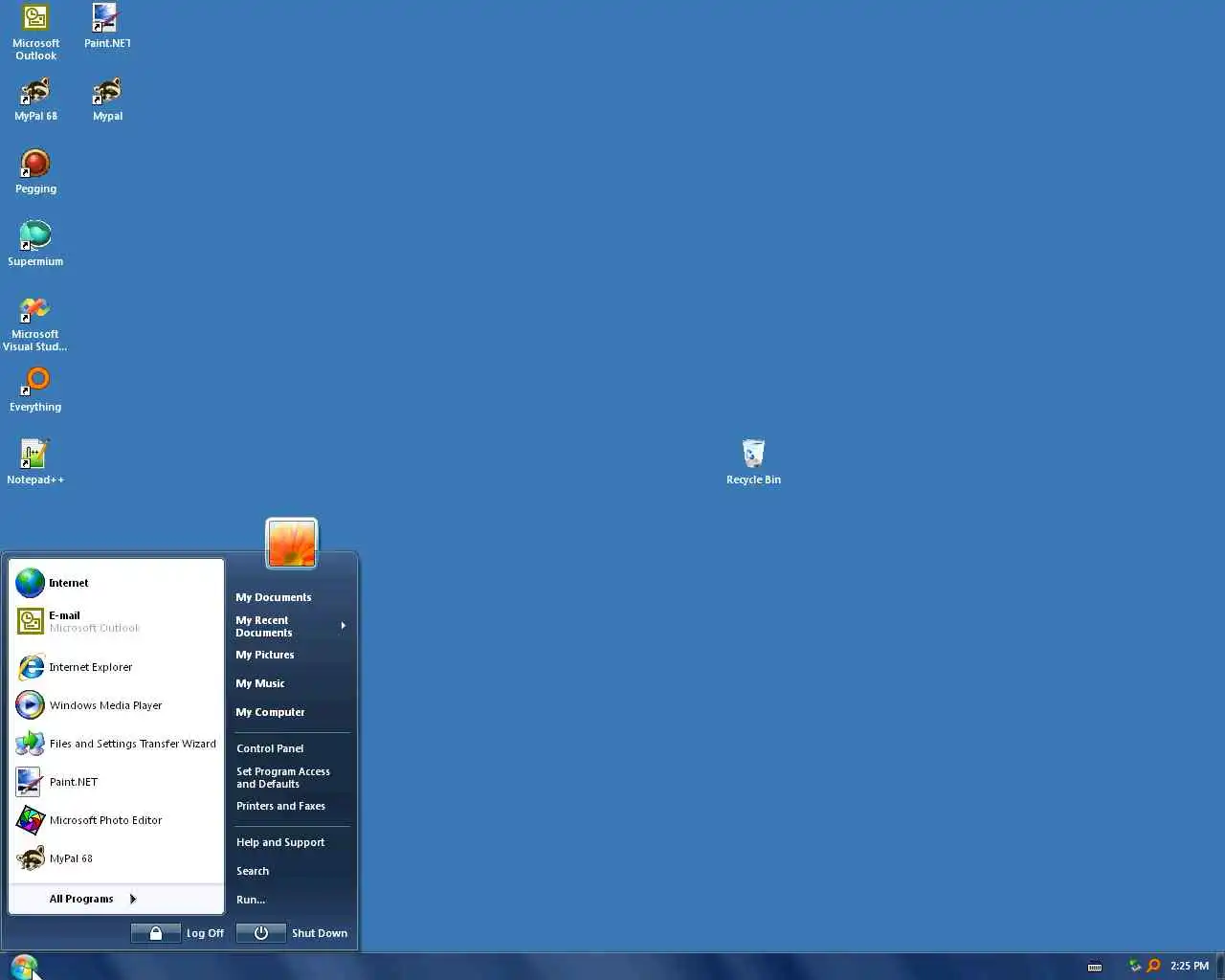Screen dimensions: 1225x980
Task: Open Microsoft Outlook desktop shortcut
Action: (35, 33)
